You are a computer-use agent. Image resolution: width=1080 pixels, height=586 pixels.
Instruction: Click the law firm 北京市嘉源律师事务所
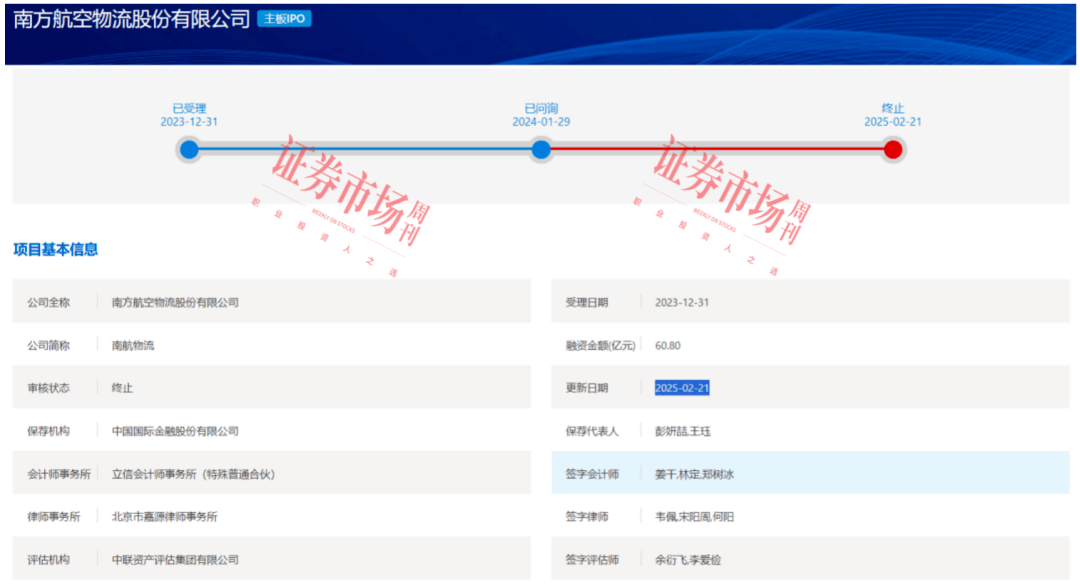pyautogui.click(x=164, y=517)
